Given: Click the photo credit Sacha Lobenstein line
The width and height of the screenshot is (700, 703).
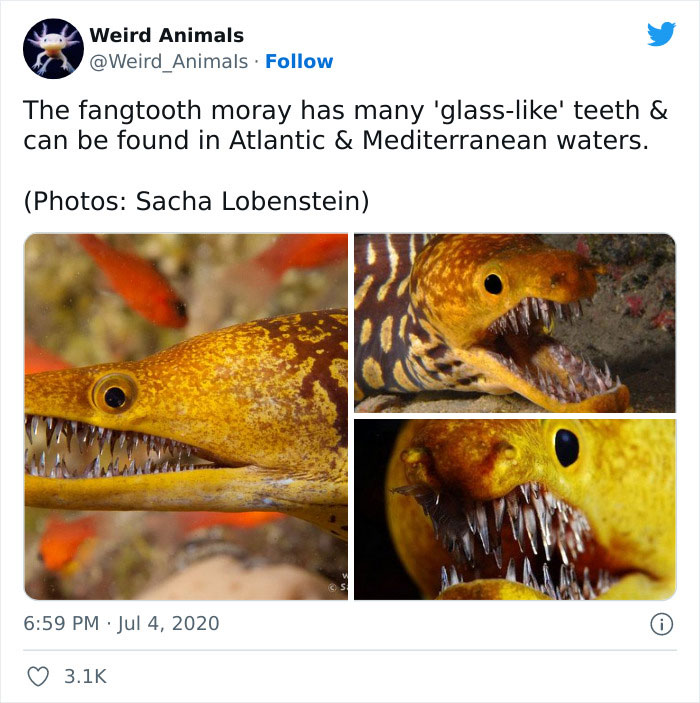Looking at the screenshot, I should coord(196,201).
